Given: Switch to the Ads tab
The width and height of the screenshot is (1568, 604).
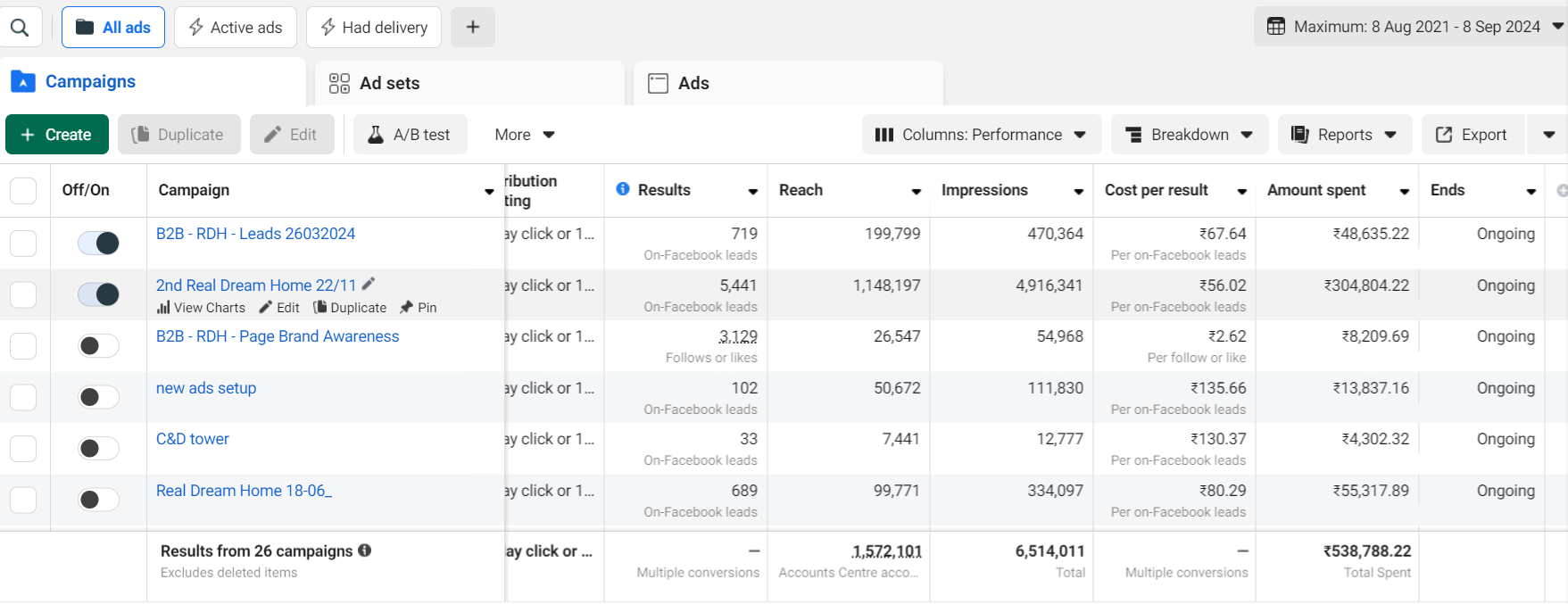Looking at the screenshot, I should coord(693,83).
